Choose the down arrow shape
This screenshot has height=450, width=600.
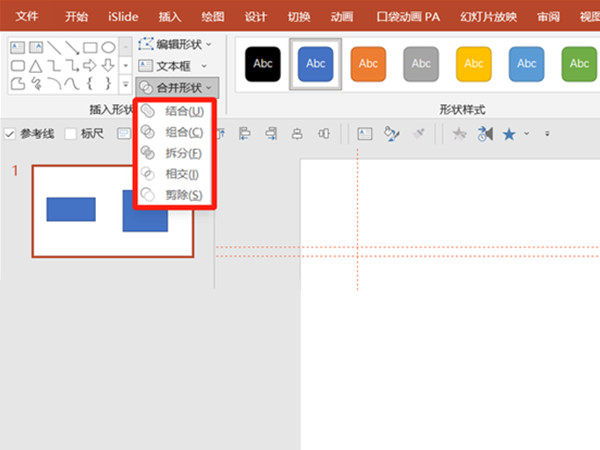[108, 66]
